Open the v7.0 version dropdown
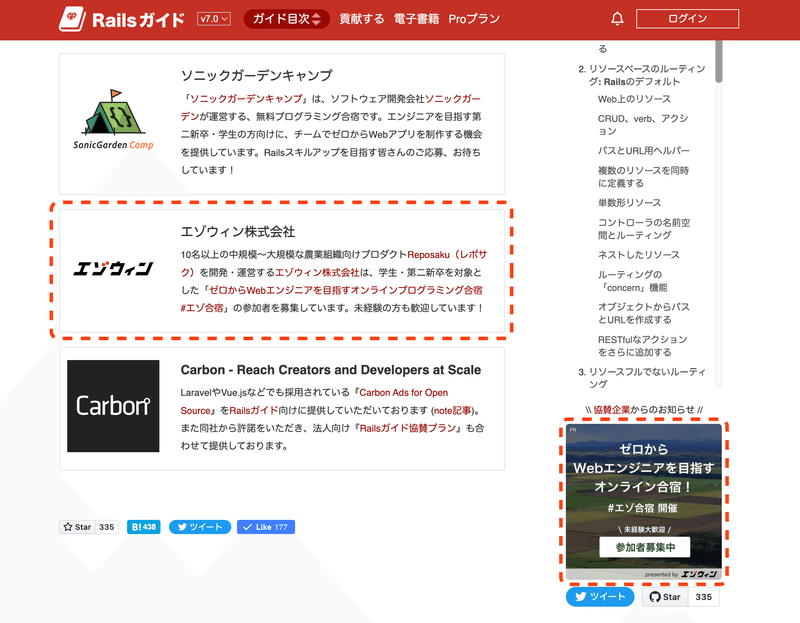The height and width of the screenshot is (623, 800). point(214,19)
